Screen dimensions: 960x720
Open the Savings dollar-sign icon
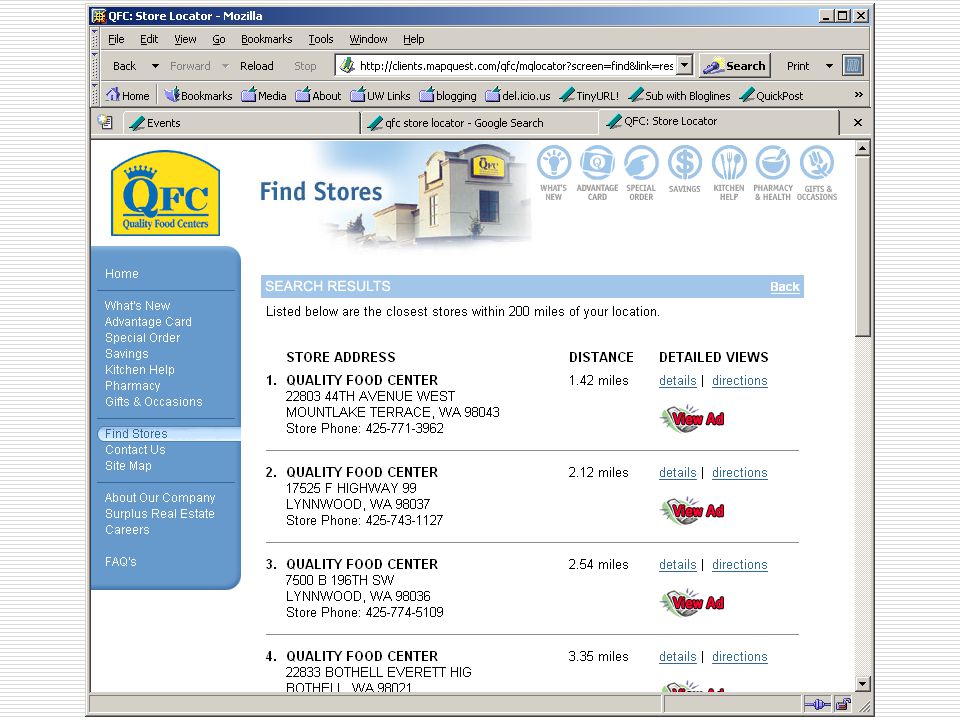pyautogui.click(x=684, y=170)
